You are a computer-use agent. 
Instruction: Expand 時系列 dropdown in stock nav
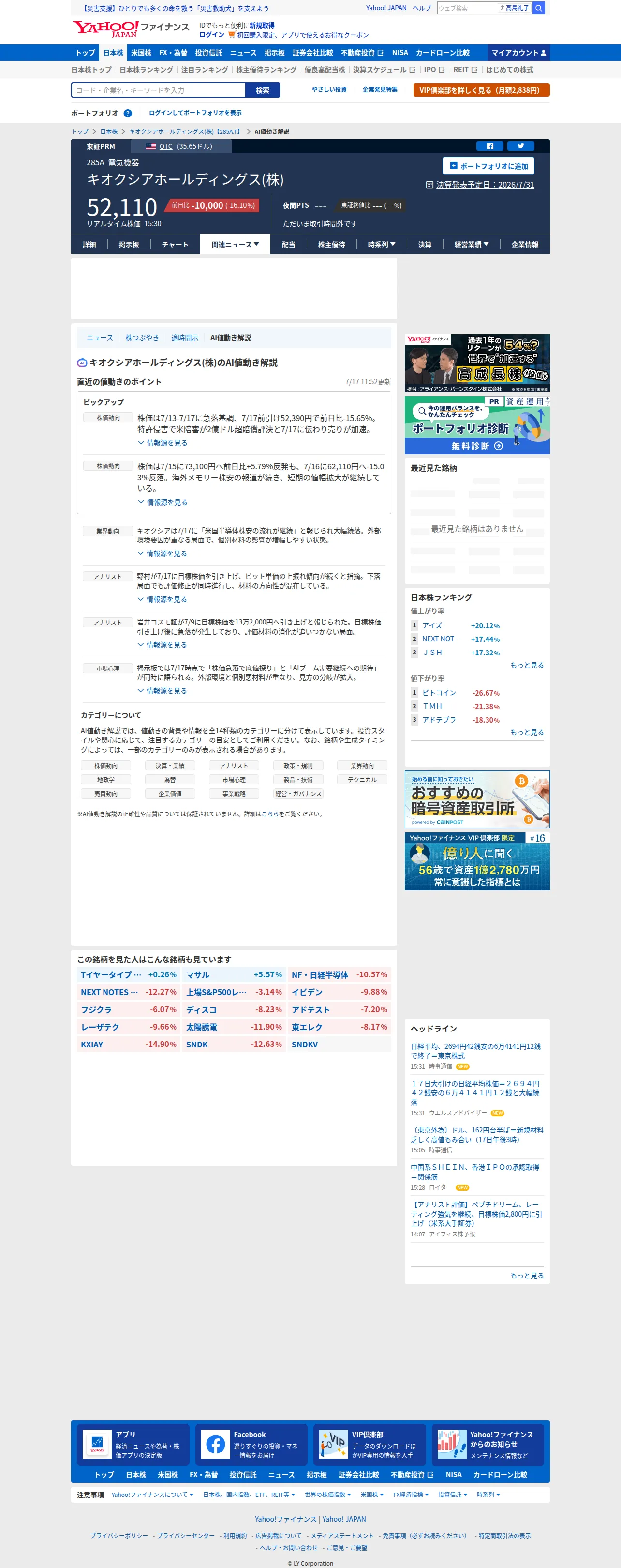[382, 245]
